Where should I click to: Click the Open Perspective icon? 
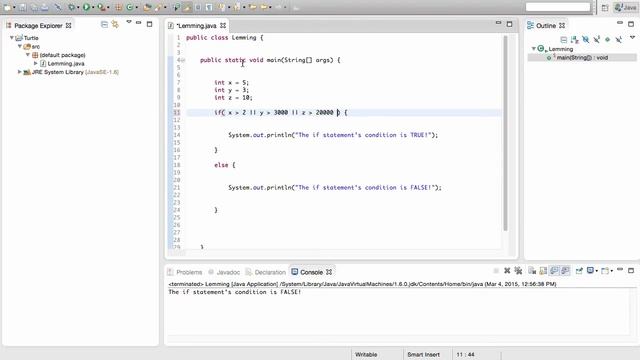click(x=604, y=8)
